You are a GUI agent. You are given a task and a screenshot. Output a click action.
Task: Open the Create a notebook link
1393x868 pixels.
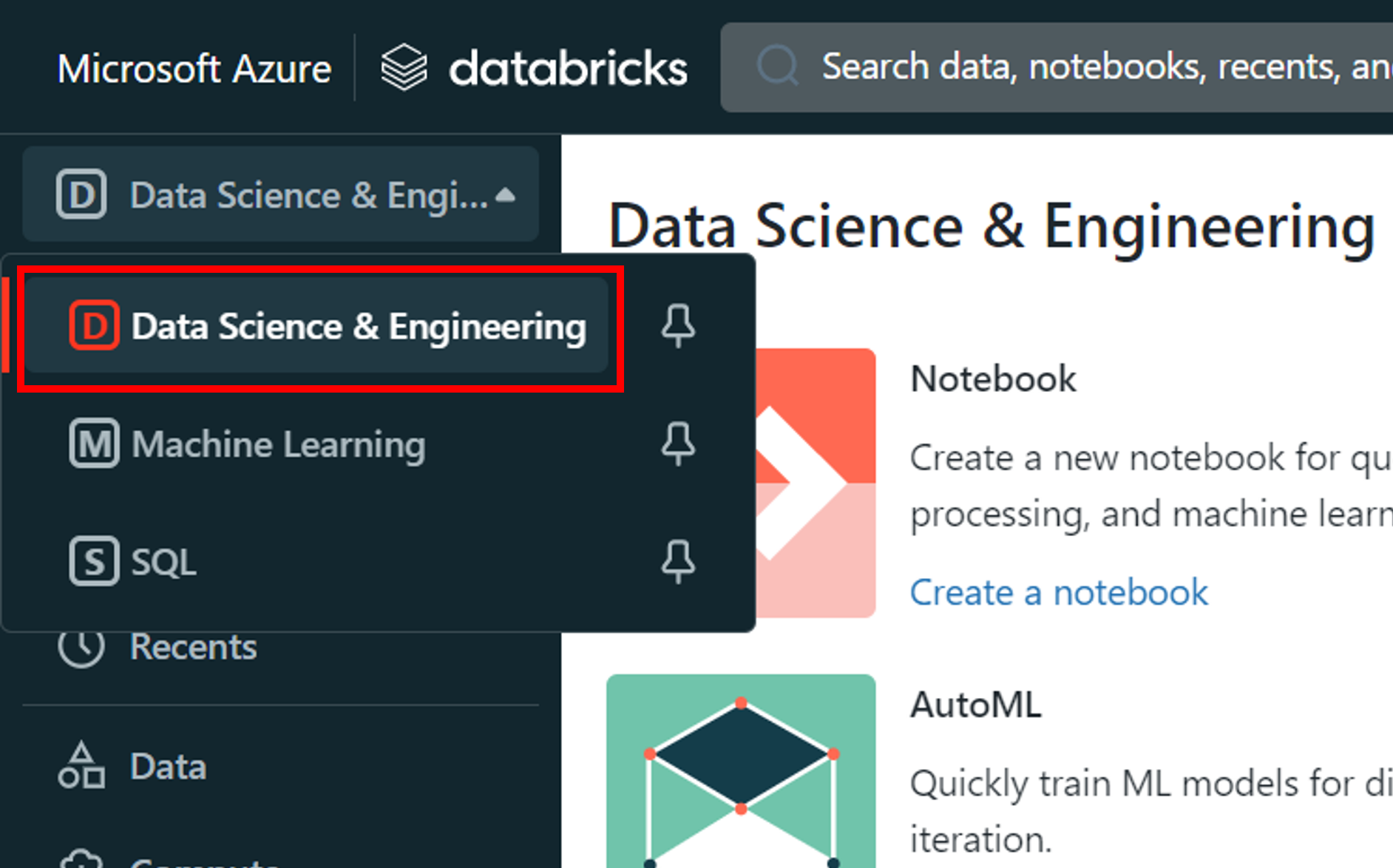[x=1058, y=592]
